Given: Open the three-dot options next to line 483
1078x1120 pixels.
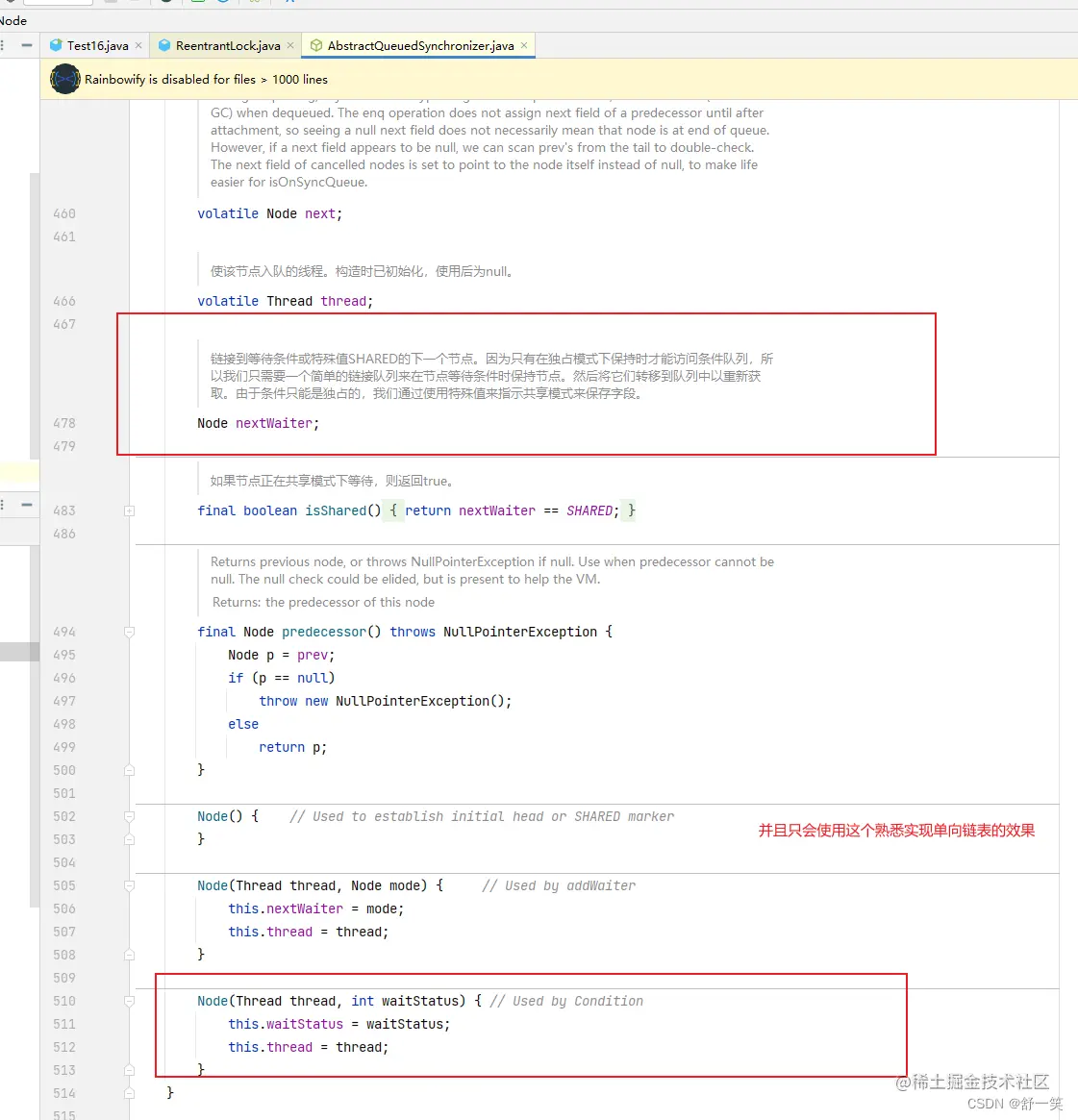Looking at the screenshot, I should [x=3, y=505].
